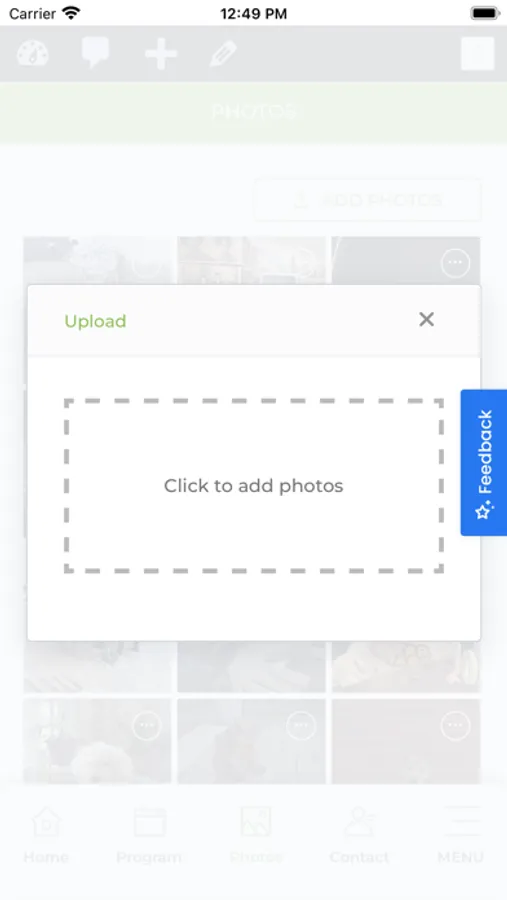Go to the Home tab

point(46,835)
